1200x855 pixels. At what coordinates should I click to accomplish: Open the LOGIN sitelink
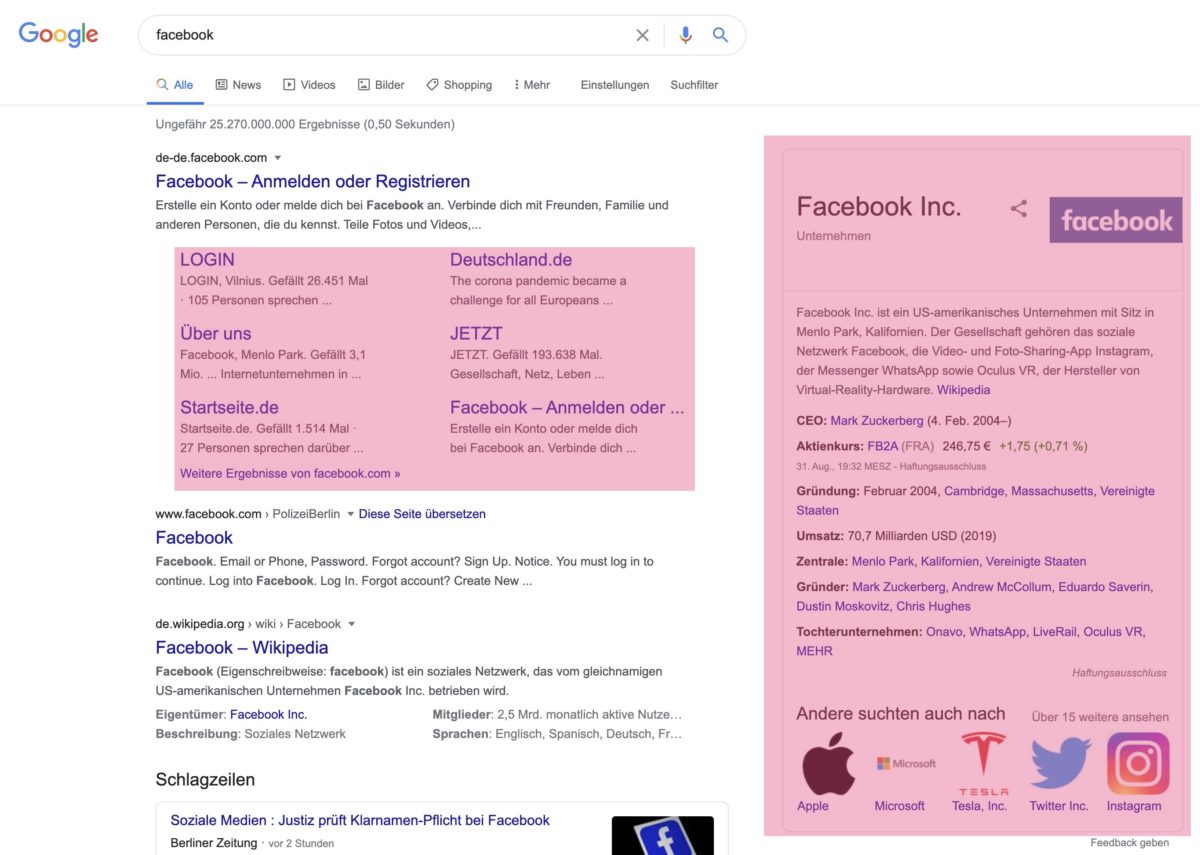(x=207, y=259)
